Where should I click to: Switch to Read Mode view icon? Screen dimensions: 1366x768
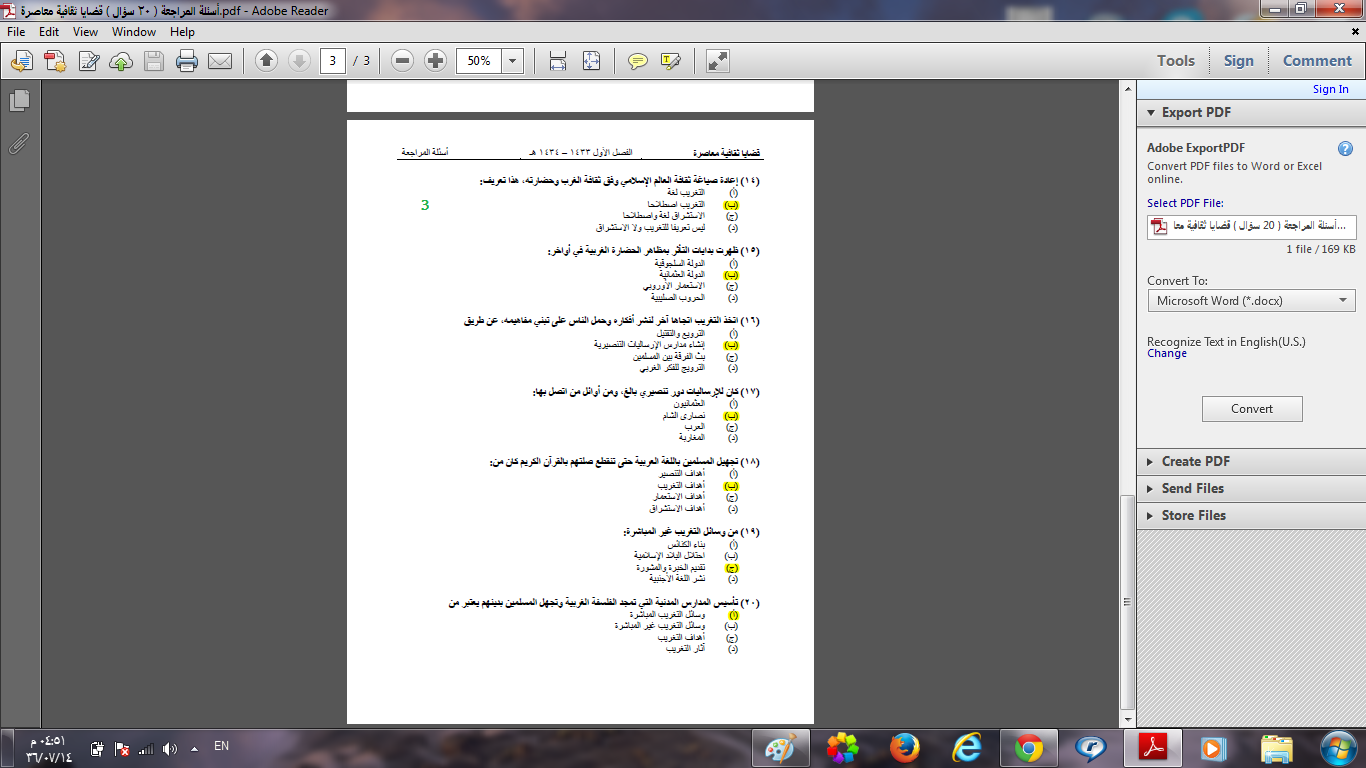pos(717,61)
